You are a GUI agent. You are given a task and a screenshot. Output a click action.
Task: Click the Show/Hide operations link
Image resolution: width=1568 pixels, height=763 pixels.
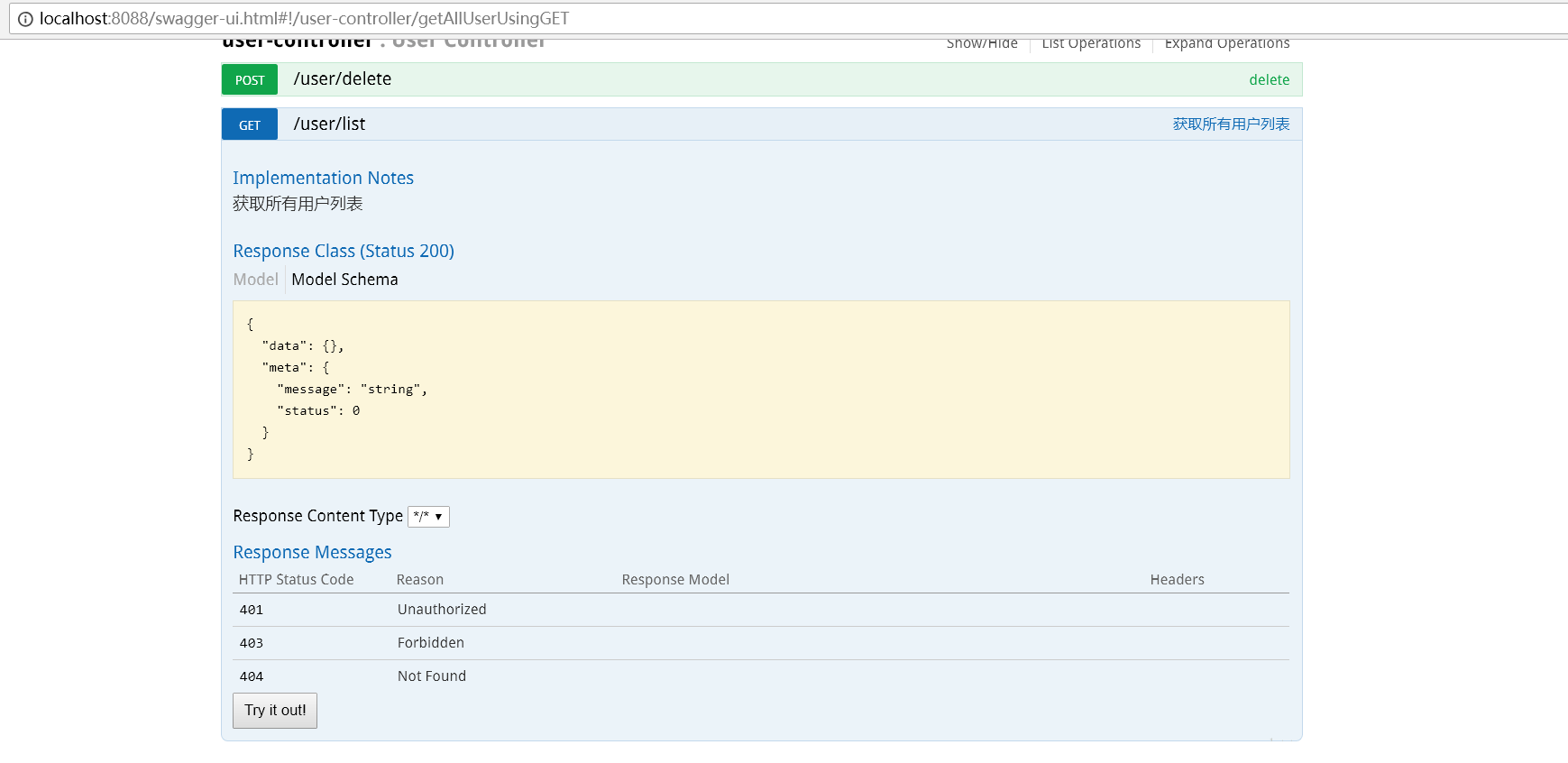(982, 43)
